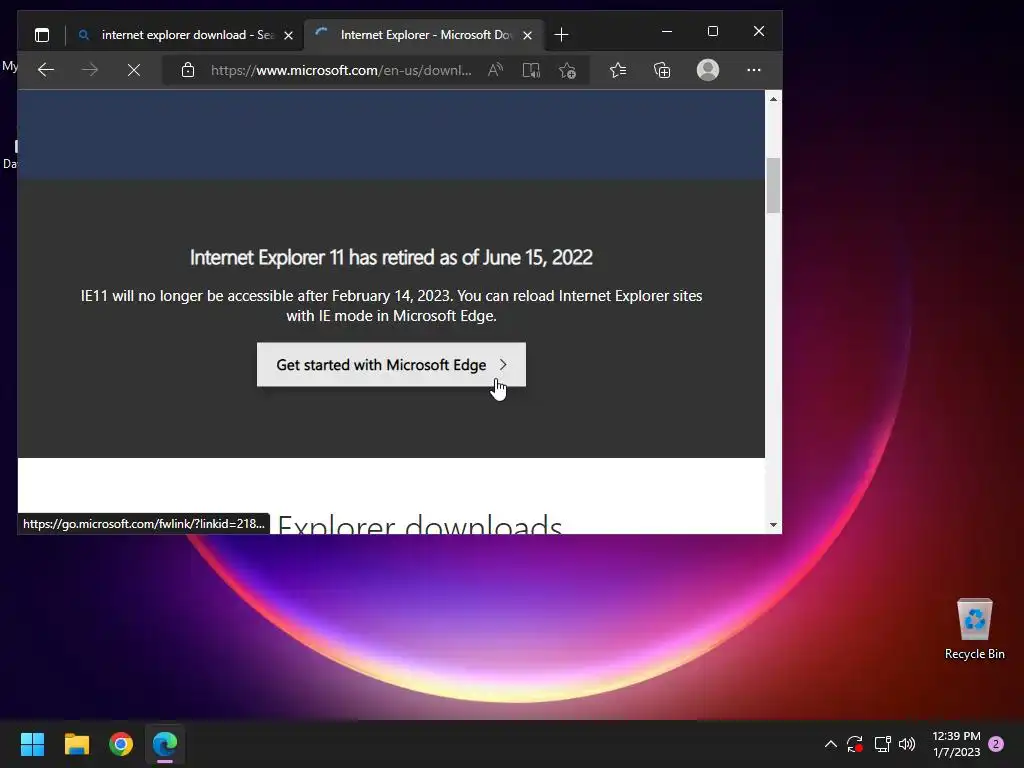Minimize the Edge browser window

pos(667,31)
